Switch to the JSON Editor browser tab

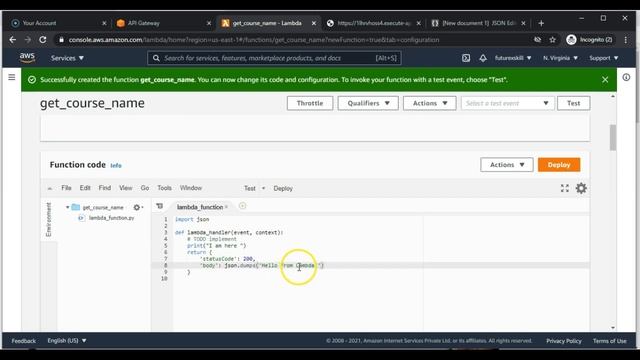478,23
